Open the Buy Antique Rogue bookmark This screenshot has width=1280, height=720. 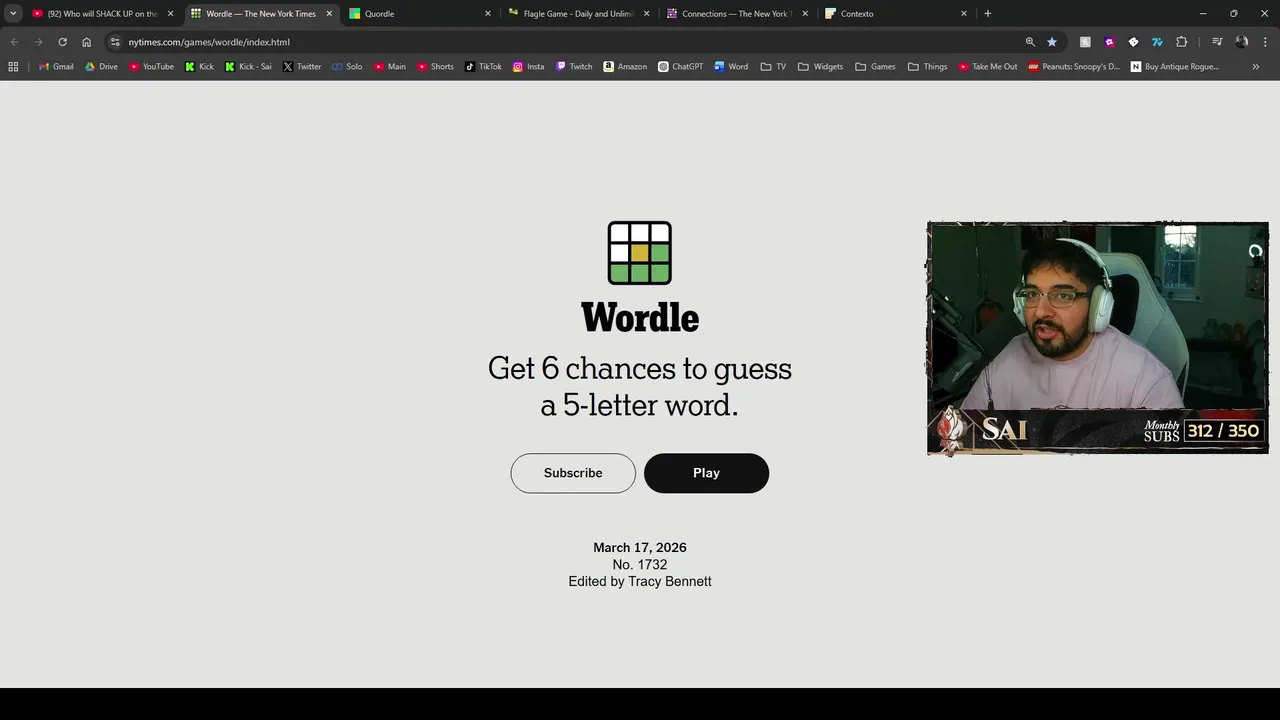click(1175, 67)
